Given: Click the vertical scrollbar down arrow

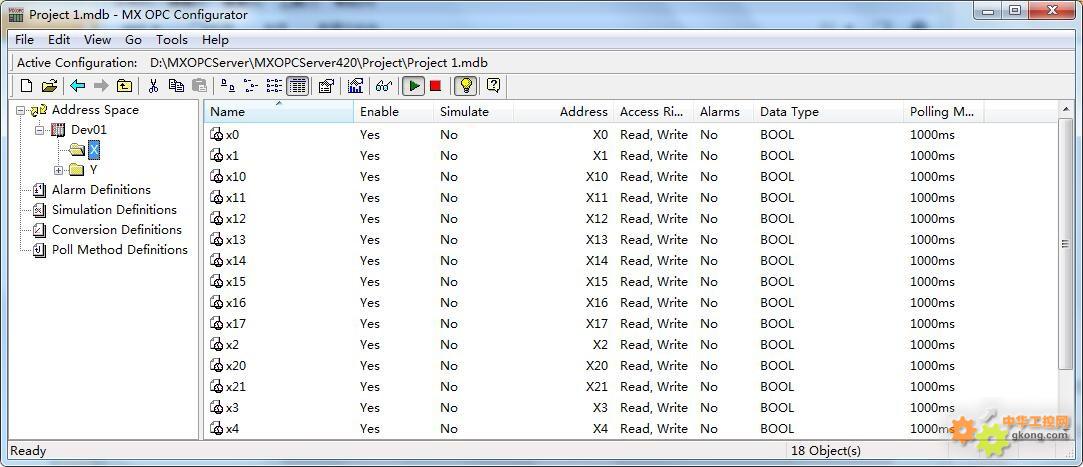Looking at the screenshot, I should pos(1065,428).
